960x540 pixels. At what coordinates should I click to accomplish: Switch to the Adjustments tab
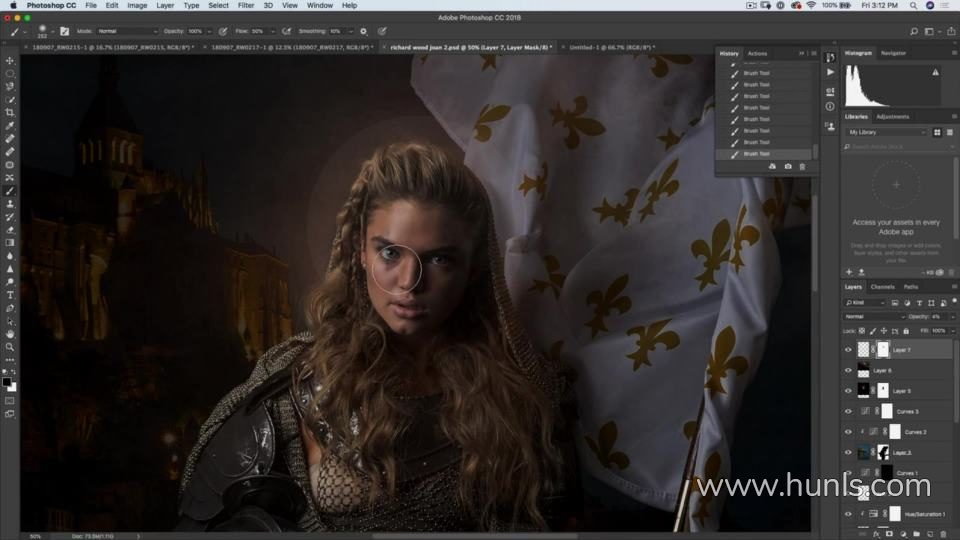coord(893,116)
